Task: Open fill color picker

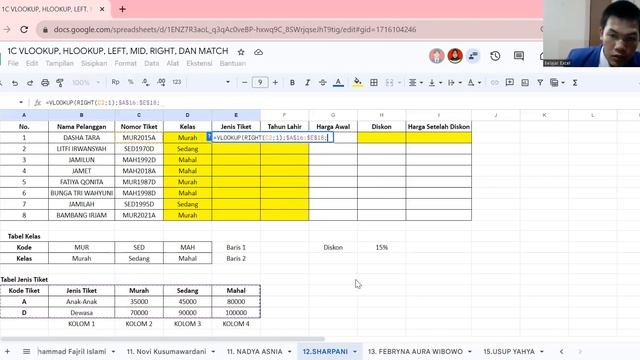Action: click(358, 83)
